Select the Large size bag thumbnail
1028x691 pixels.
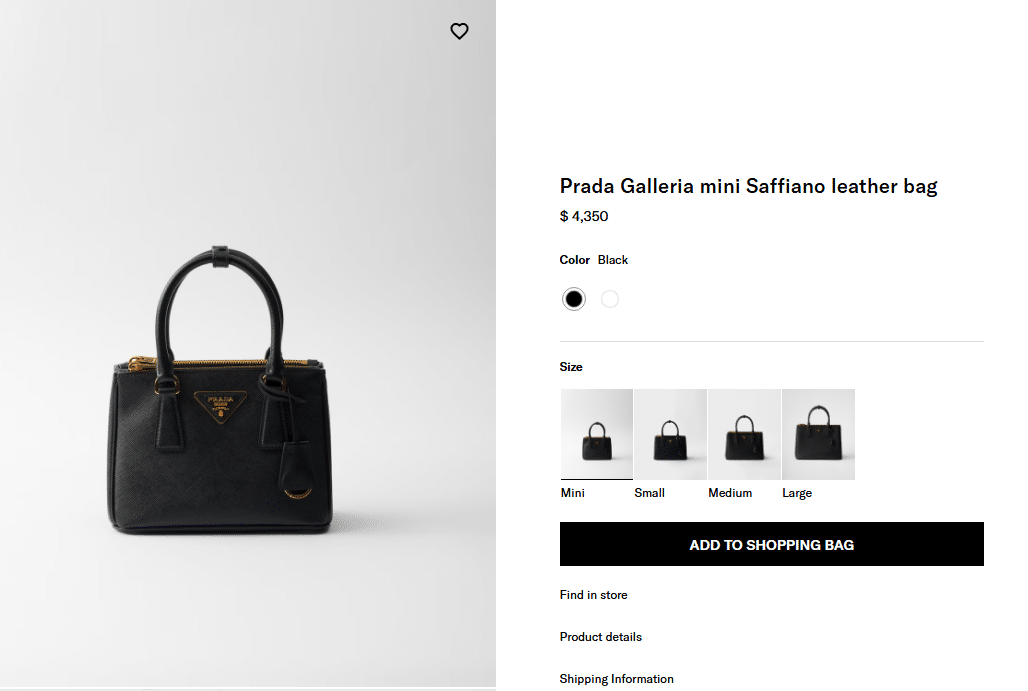(x=818, y=434)
